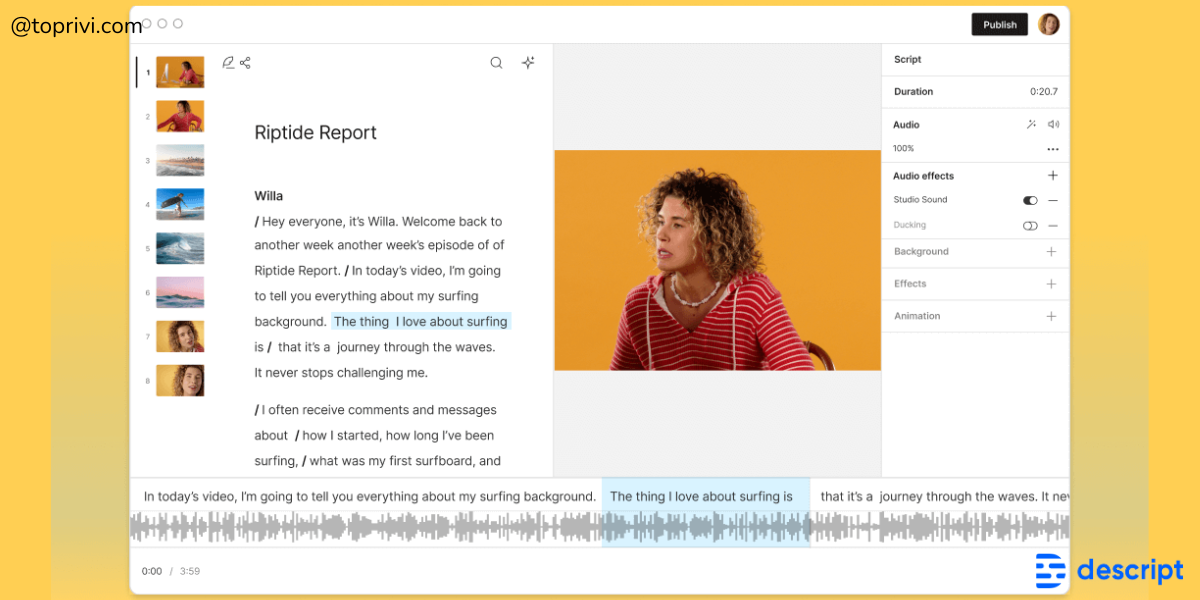
Task: Expand Effects with its plus button
Action: click(x=1051, y=284)
